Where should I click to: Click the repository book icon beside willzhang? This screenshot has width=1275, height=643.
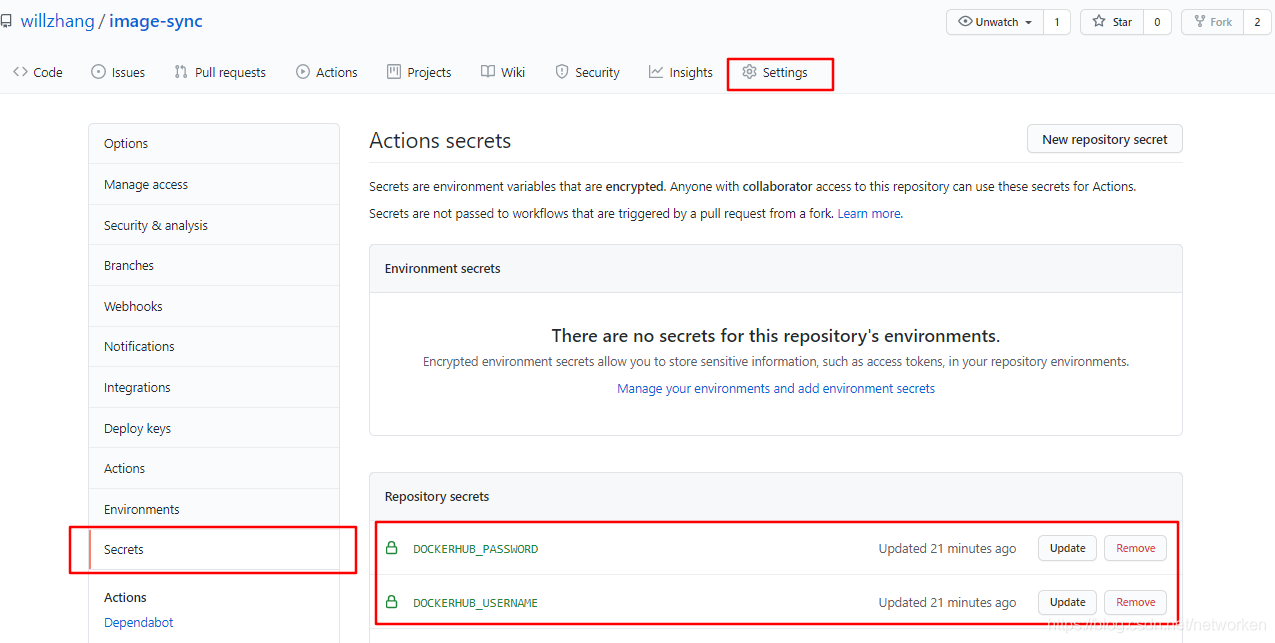click(6, 21)
